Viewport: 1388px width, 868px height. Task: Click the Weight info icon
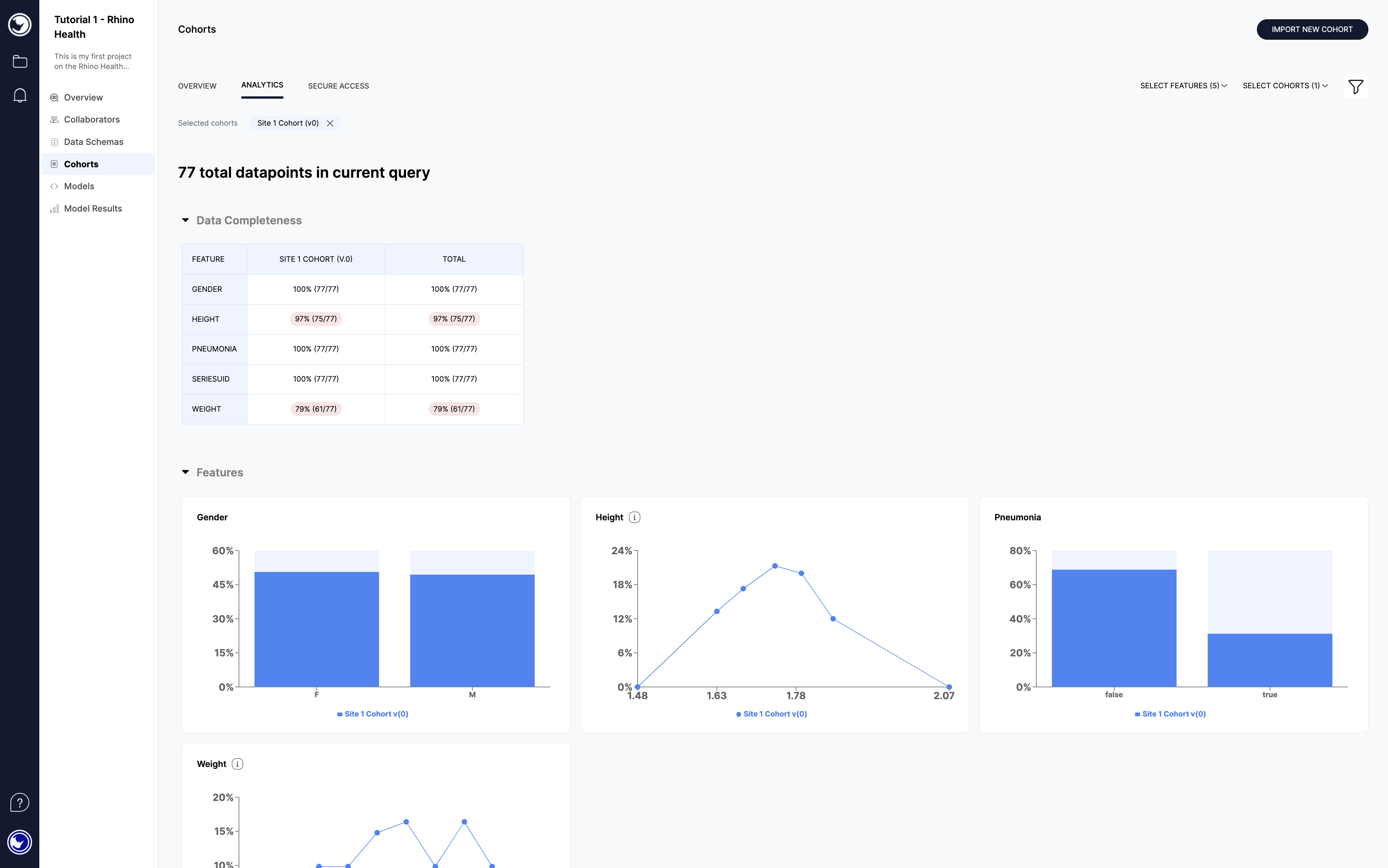pos(237,764)
